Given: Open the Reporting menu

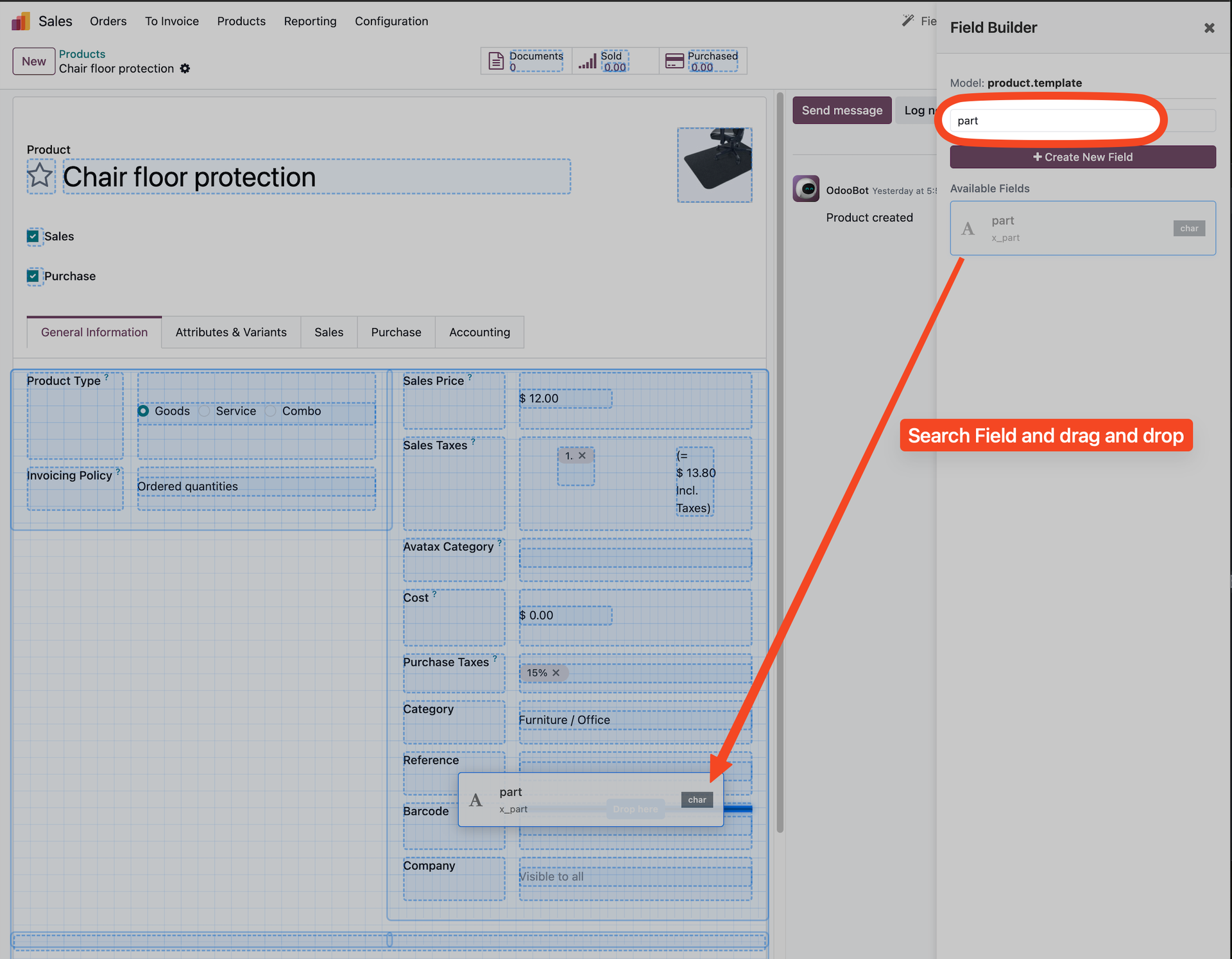Looking at the screenshot, I should pos(310,21).
